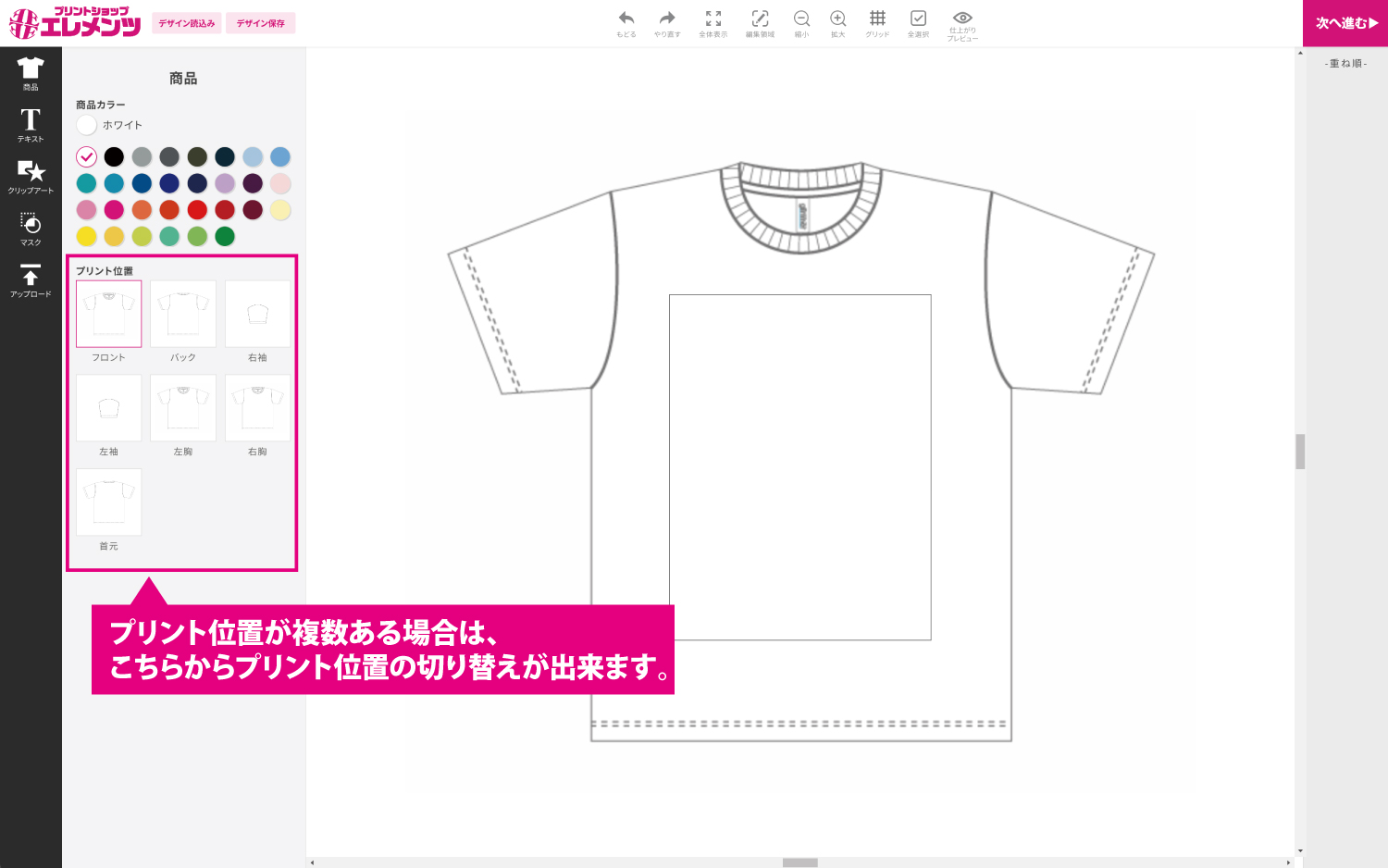Click the canvas scroll-up arrow
1388x868 pixels.
(x=1300, y=54)
